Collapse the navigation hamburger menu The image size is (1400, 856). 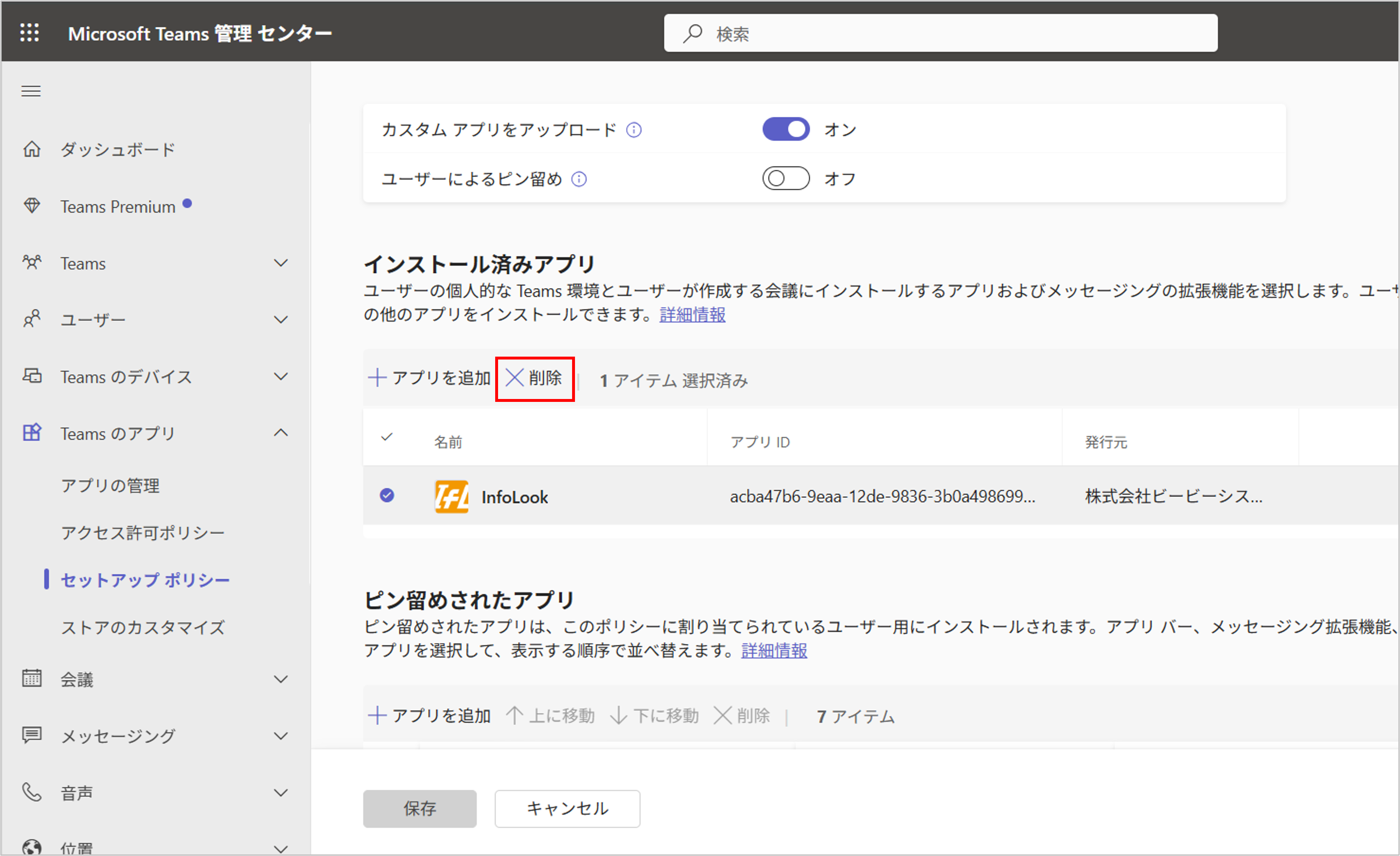(31, 91)
